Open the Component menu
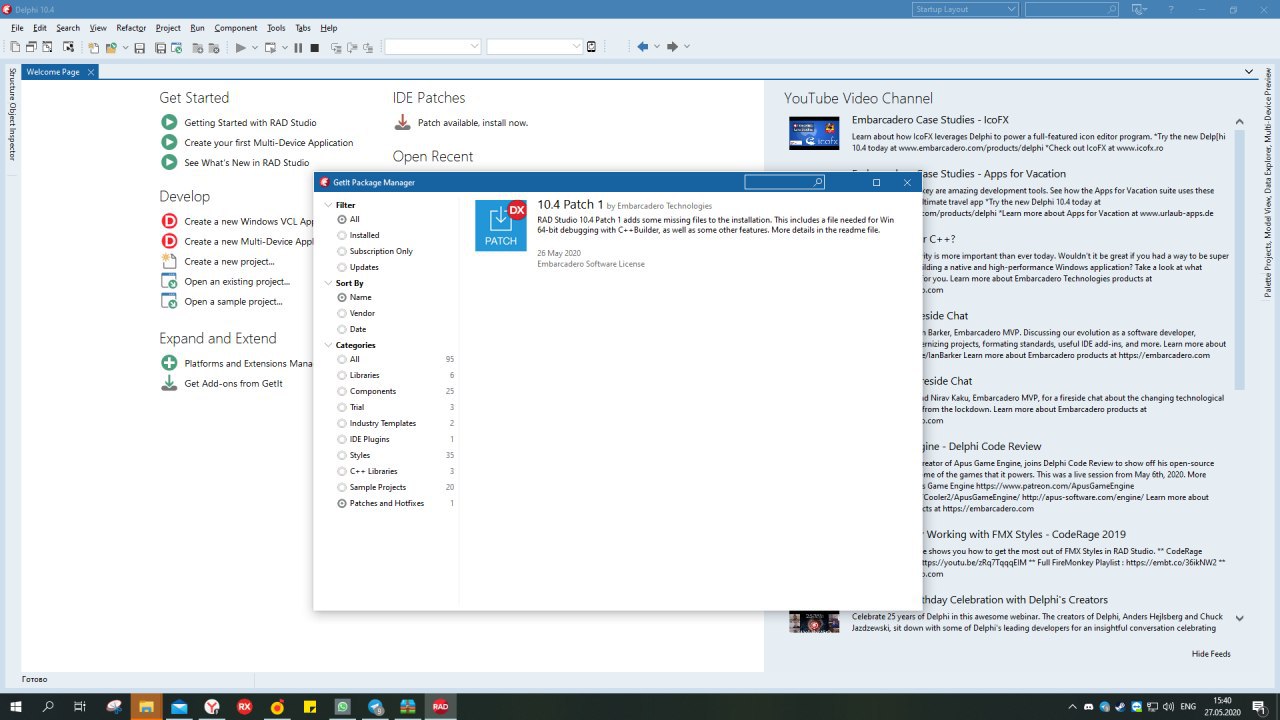 236,28
